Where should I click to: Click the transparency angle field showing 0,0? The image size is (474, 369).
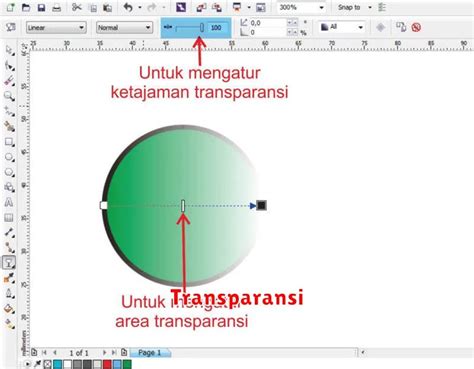(267, 23)
